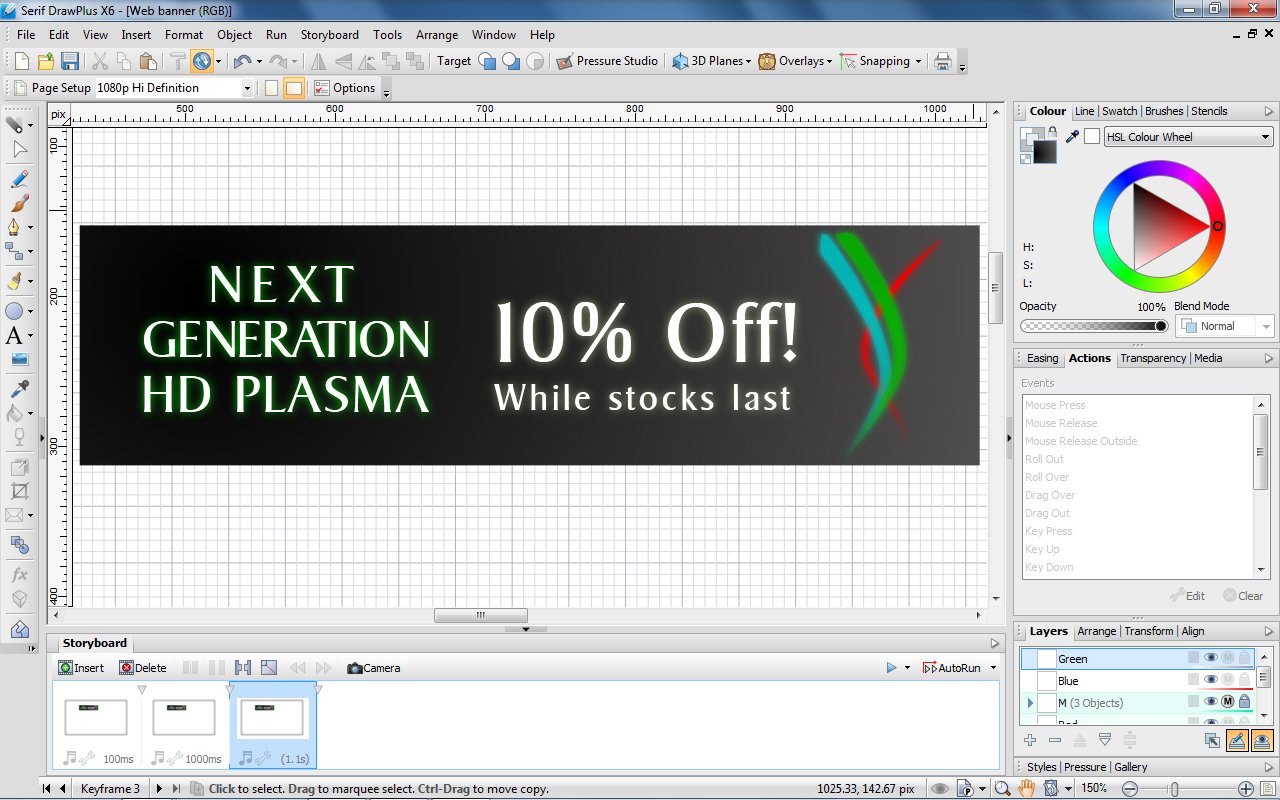
Task: Adjust the Opacity slider
Action: point(1093,325)
